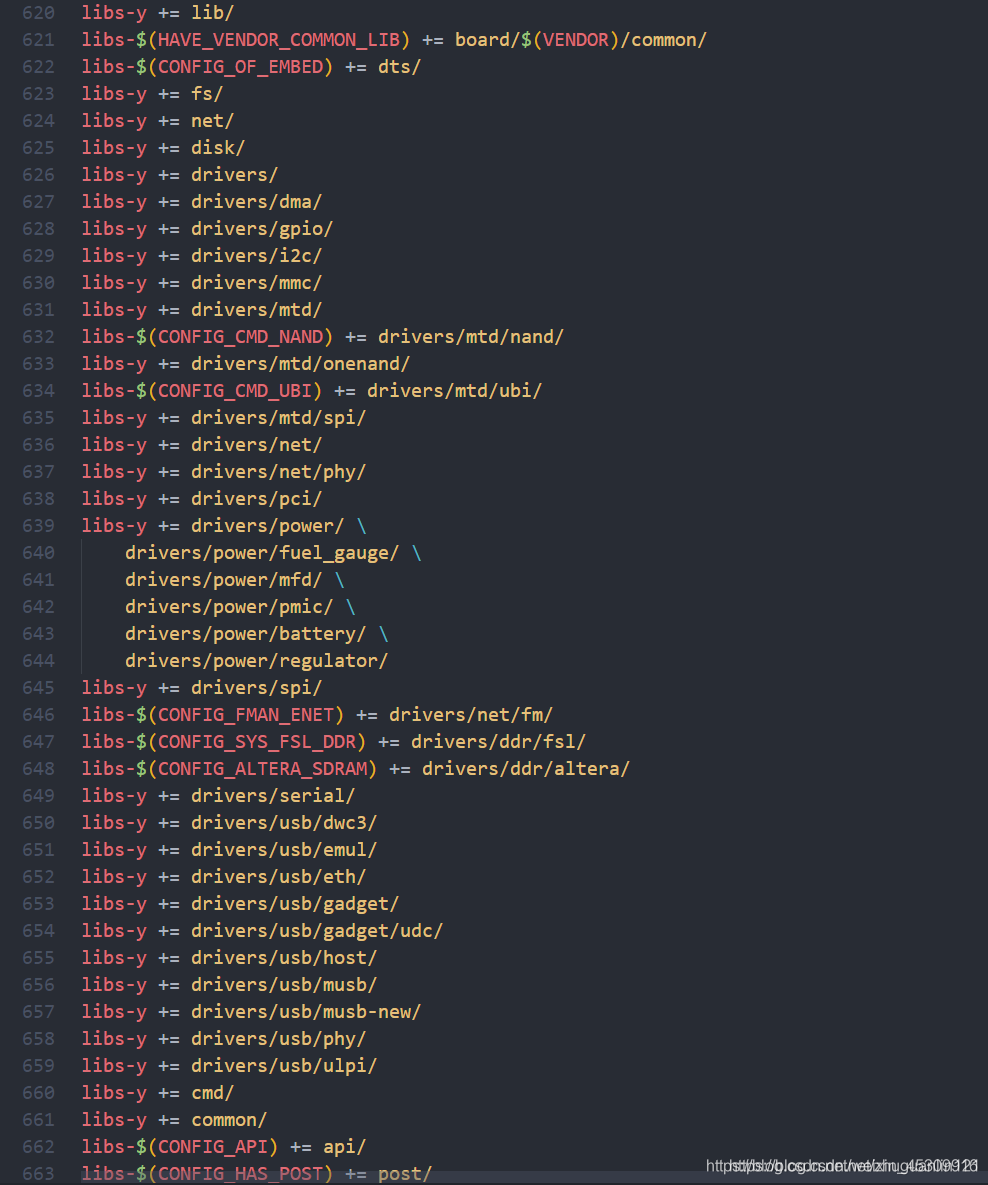988x1185 pixels.
Task: Click 'board/$(VENDOR)/common/' path
Action: (581, 40)
